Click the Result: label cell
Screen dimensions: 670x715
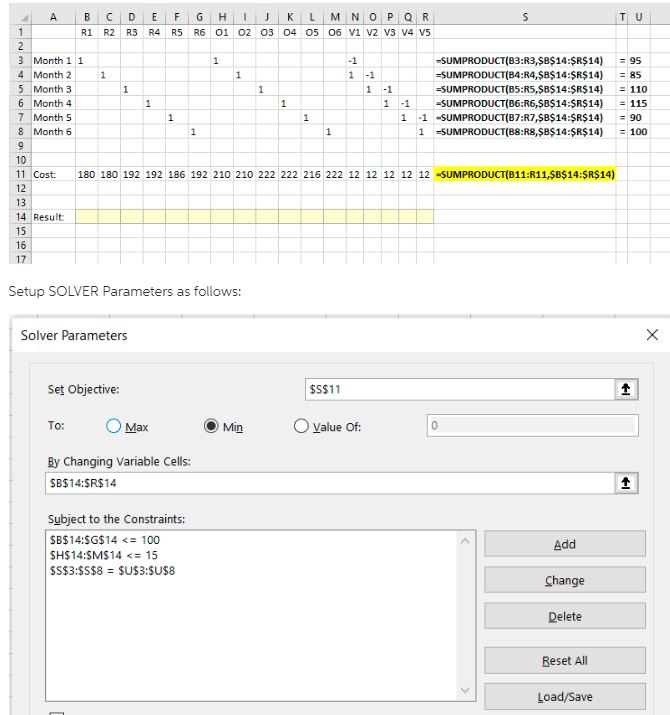point(53,217)
